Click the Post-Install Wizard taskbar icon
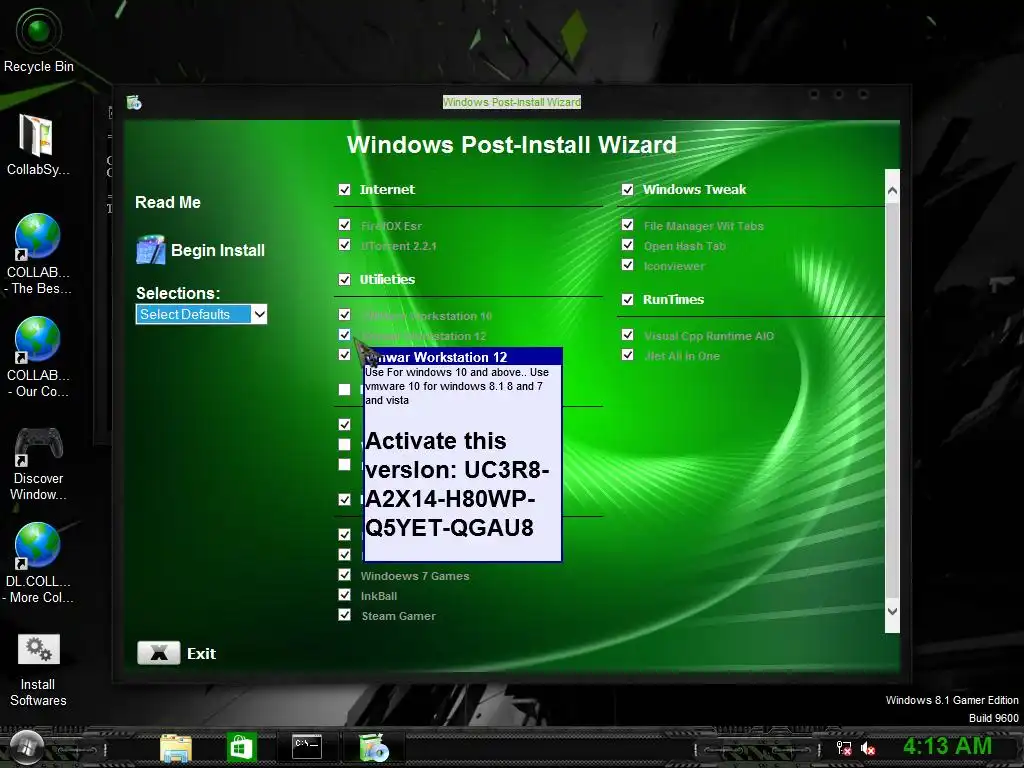 click(x=374, y=747)
